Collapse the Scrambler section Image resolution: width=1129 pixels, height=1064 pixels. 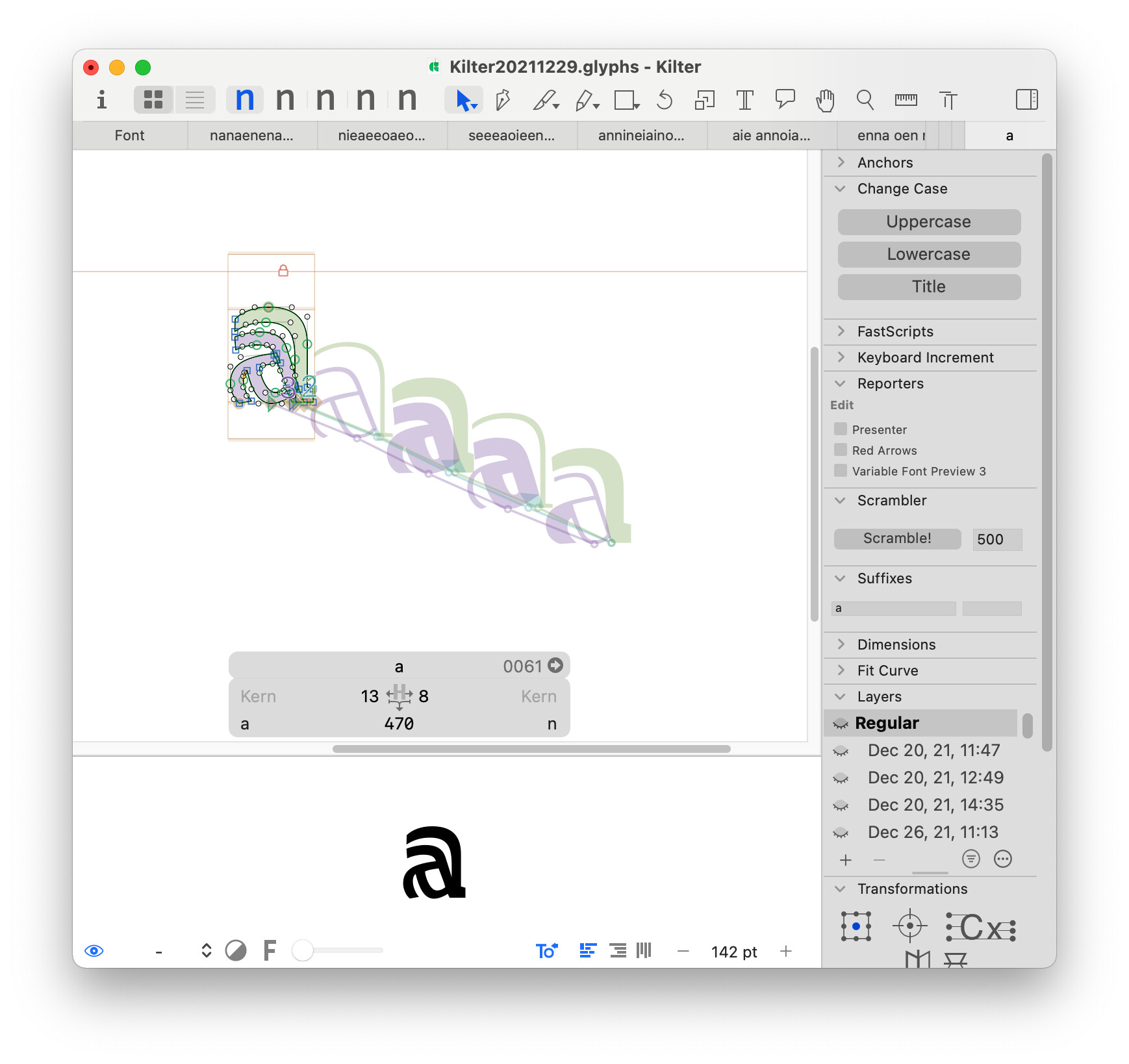841,500
